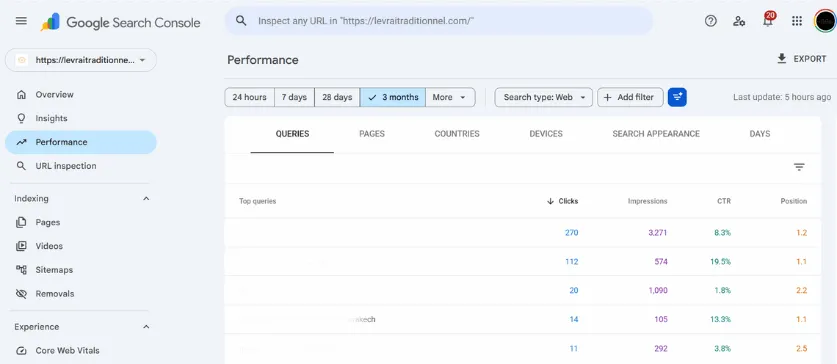
Task: Open Sitemaps in sidebar
Action: pos(81,270)
